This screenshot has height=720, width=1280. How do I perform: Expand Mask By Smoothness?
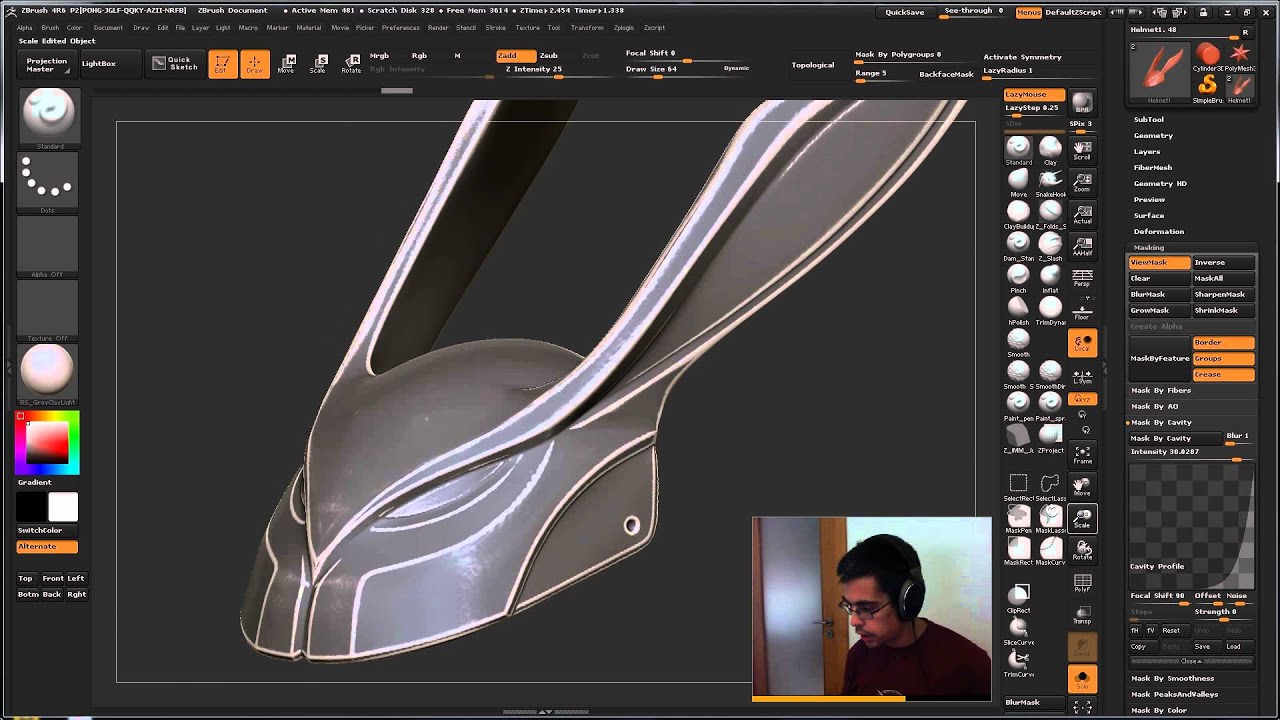tap(1172, 678)
